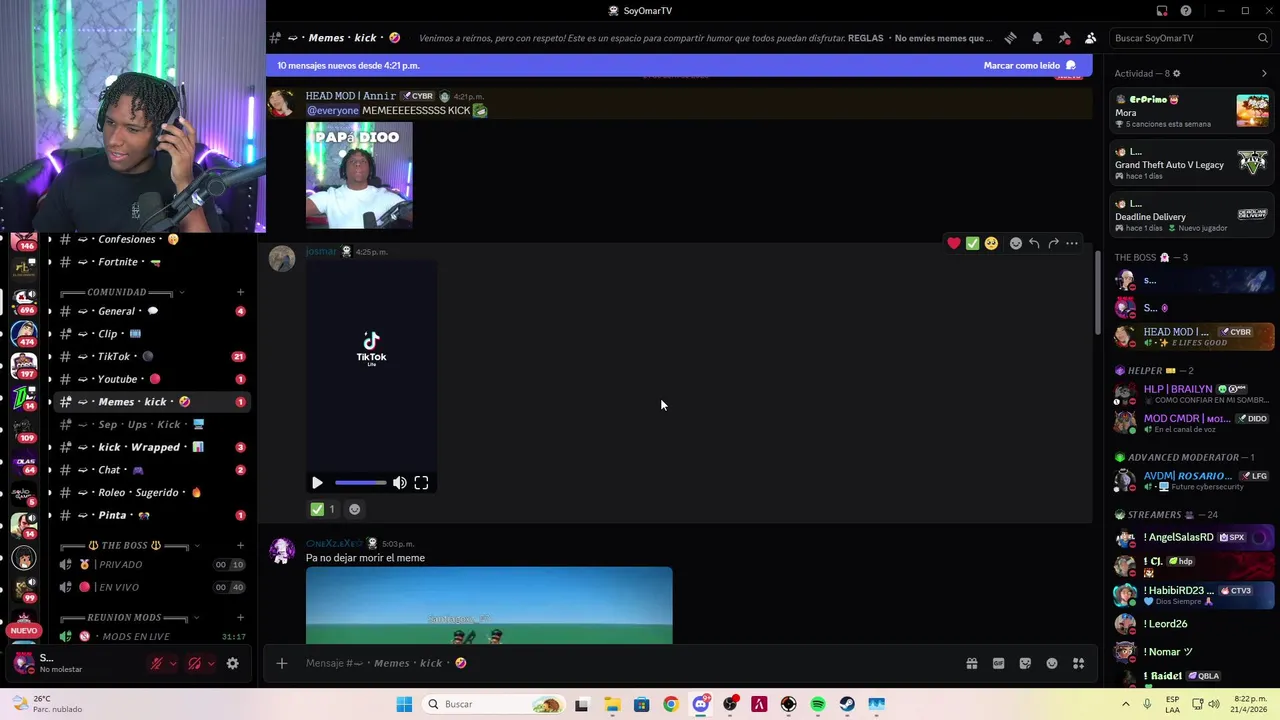Open Actividad settings gear
Image resolution: width=1280 pixels, height=720 pixels.
tap(1176, 73)
